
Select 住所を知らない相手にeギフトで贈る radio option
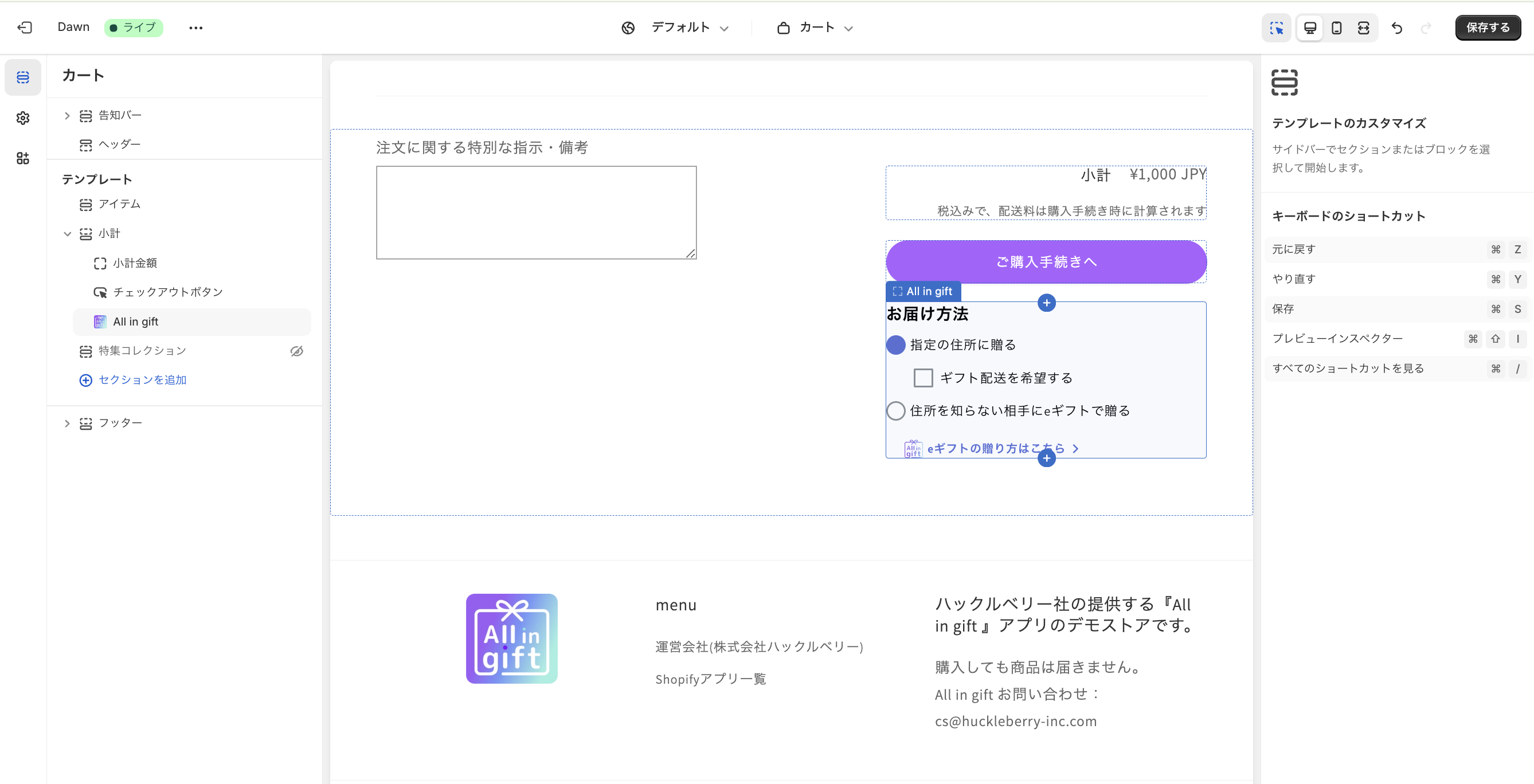click(x=895, y=411)
